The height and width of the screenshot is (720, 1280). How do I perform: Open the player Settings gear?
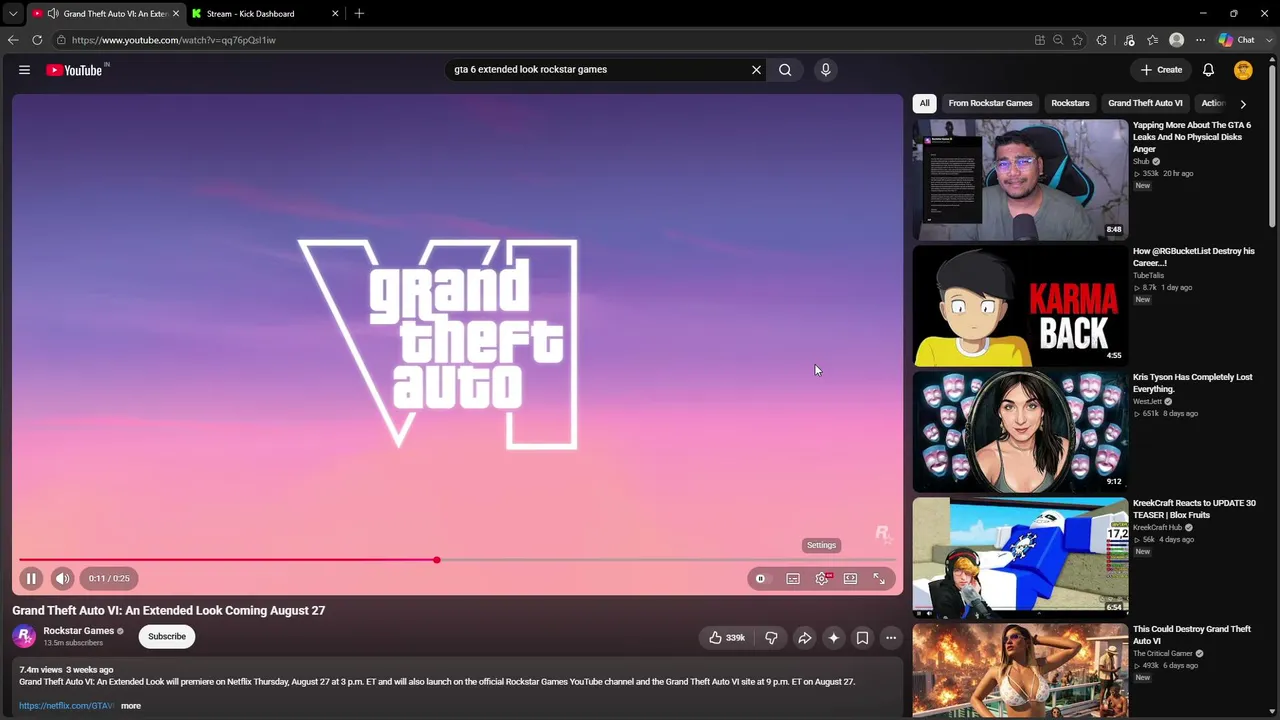click(822, 578)
